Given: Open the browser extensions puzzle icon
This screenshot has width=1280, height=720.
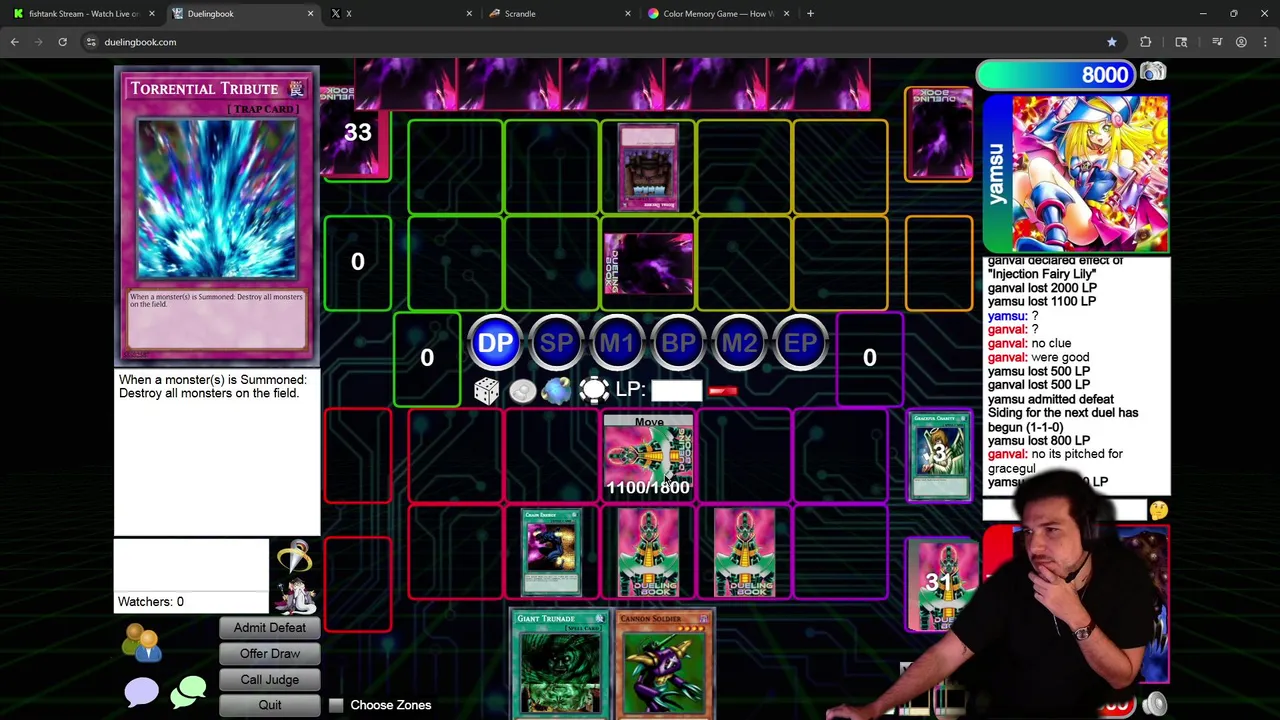Looking at the screenshot, I should (x=1145, y=42).
